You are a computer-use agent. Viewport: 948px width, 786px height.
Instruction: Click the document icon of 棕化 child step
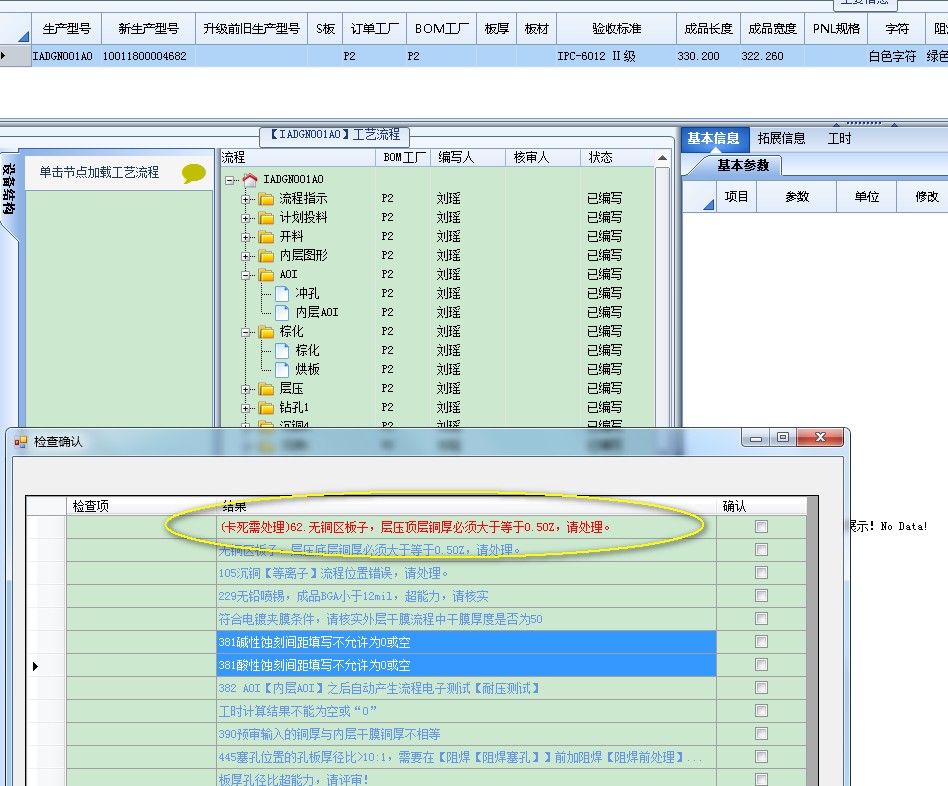point(282,351)
